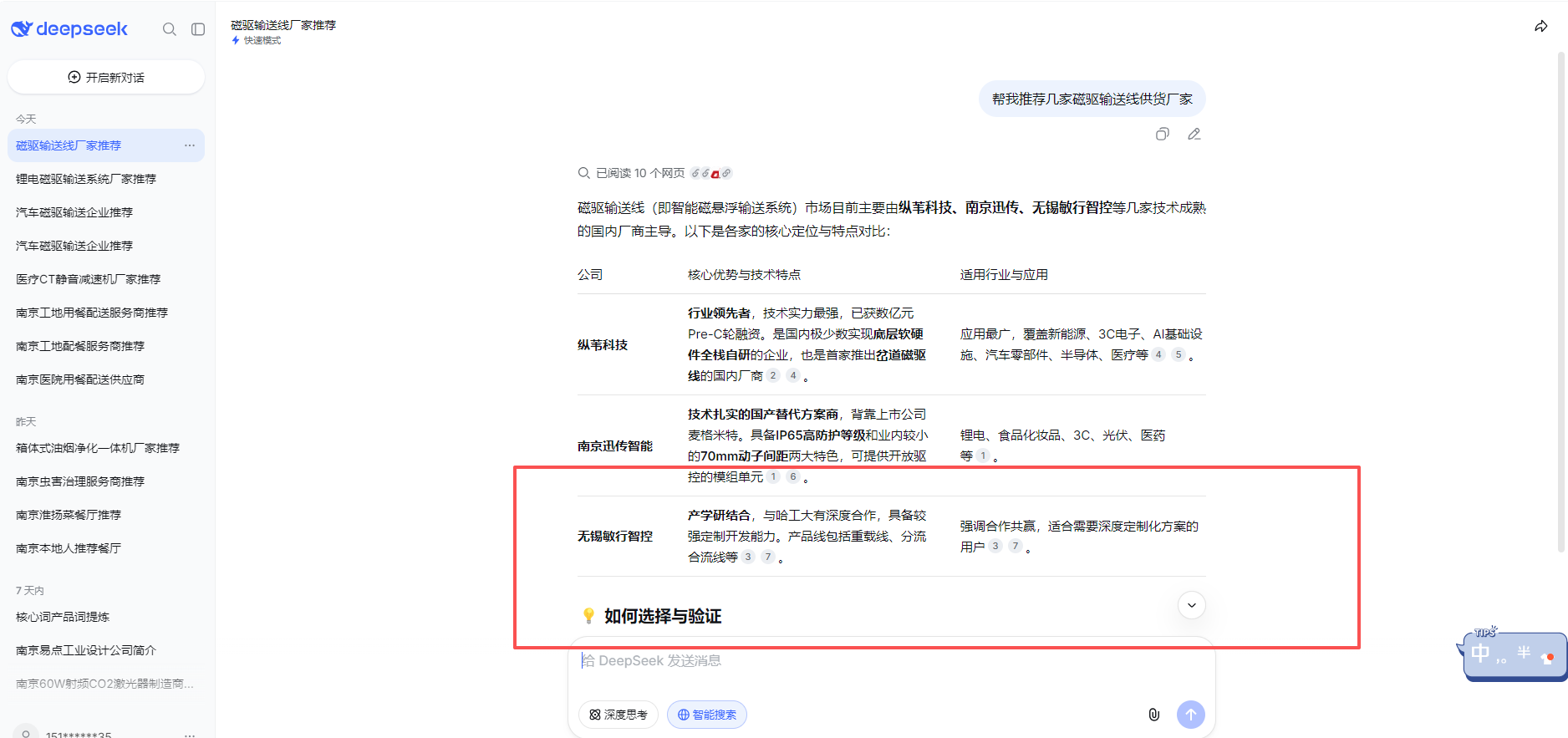Select the active 磁驱输送线厂家推荐 chat
Viewport: 1568px width, 738px height.
pos(106,145)
